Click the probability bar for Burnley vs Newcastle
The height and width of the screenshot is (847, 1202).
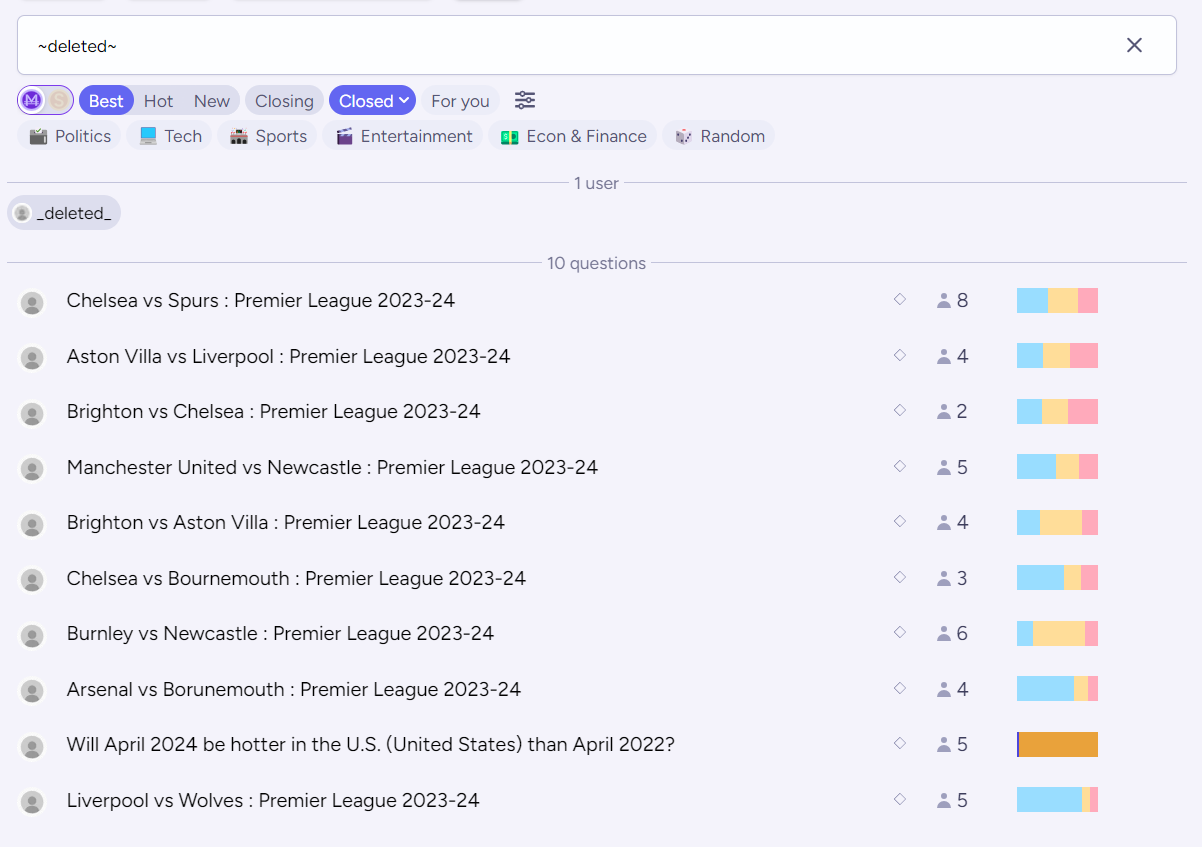click(x=1057, y=633)
